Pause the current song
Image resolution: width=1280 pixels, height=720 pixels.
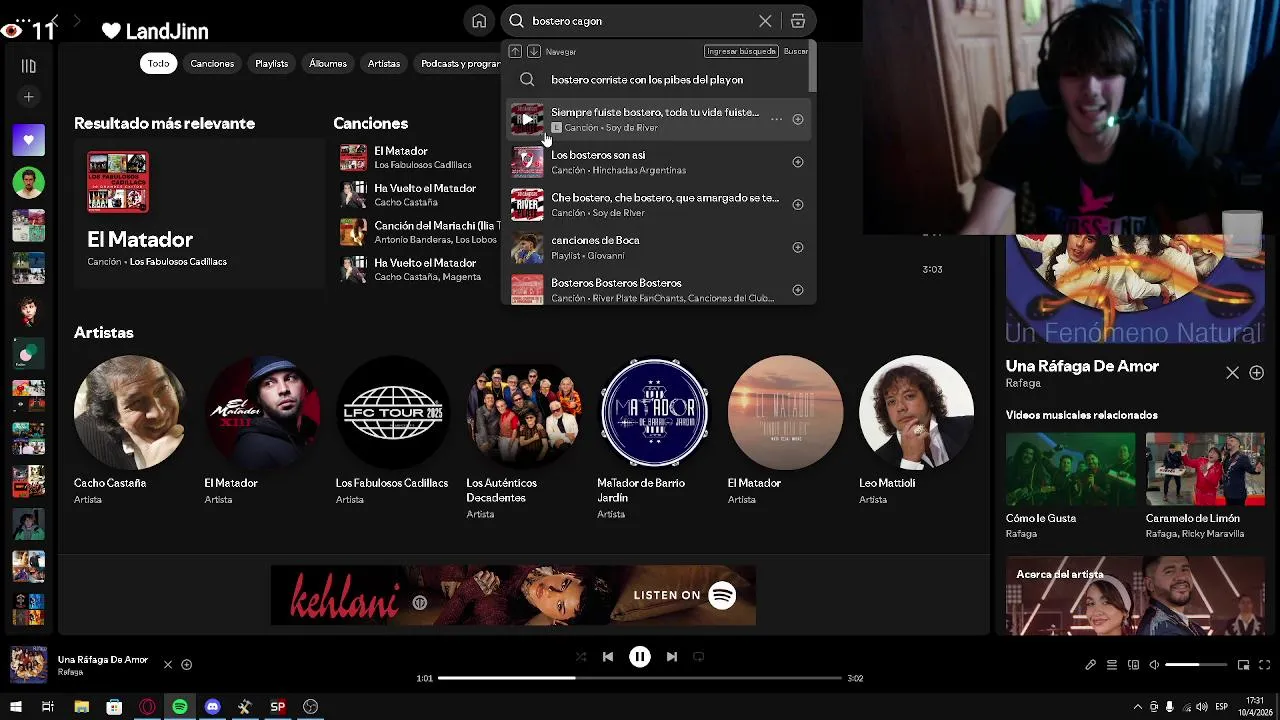640,657
